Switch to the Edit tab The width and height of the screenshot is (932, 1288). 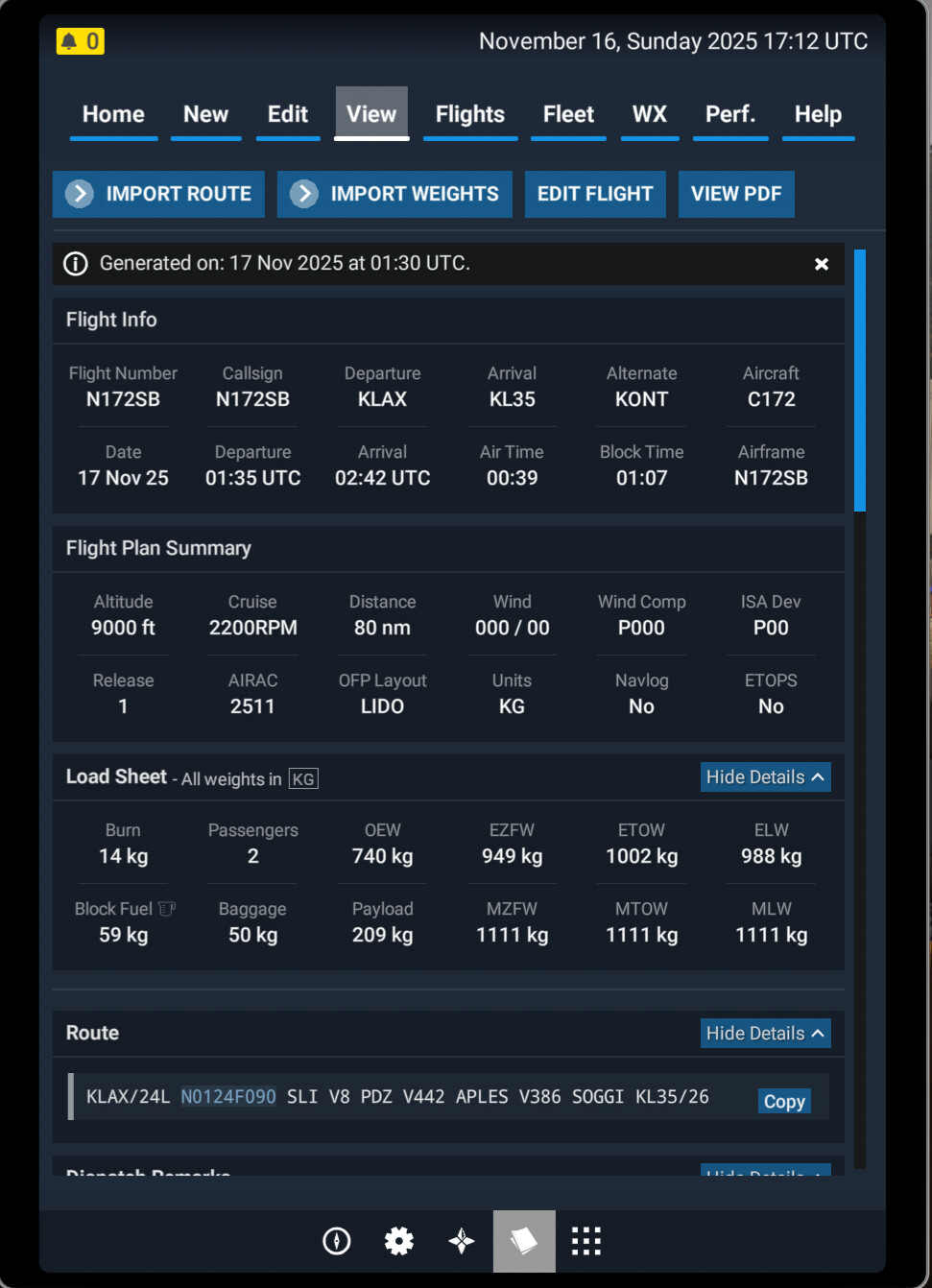pos(288,114)
